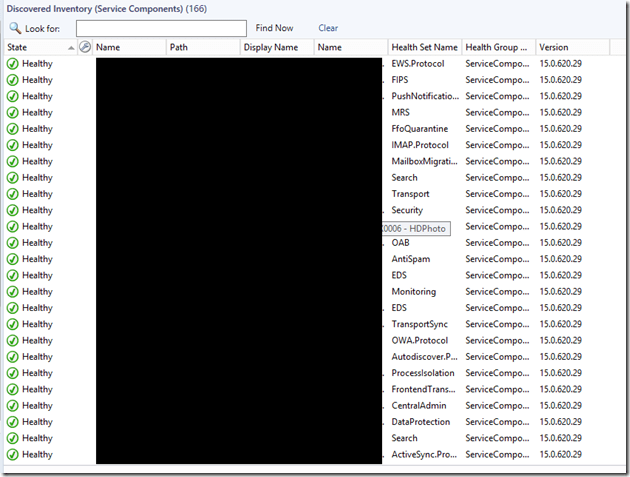The image size is (630, 477).
Task: Sort by the State column header
Action: [30, 47]
